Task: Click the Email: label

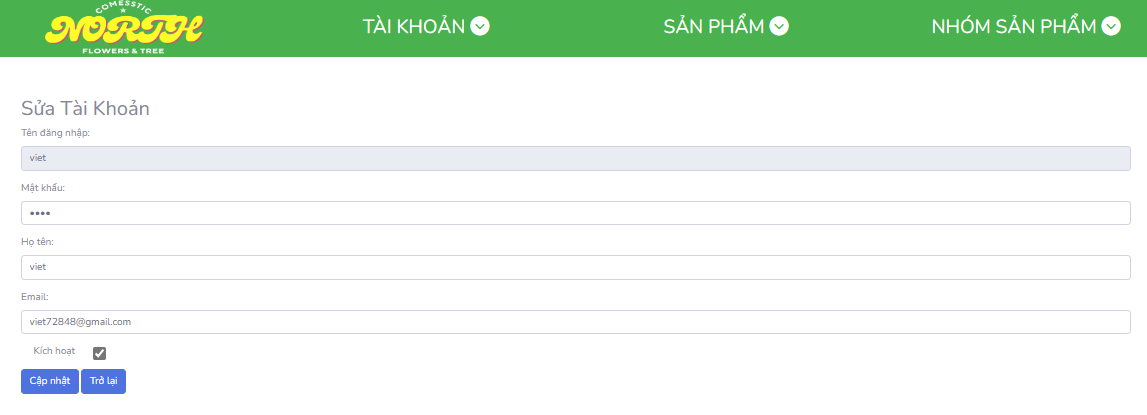Action: 35,296
